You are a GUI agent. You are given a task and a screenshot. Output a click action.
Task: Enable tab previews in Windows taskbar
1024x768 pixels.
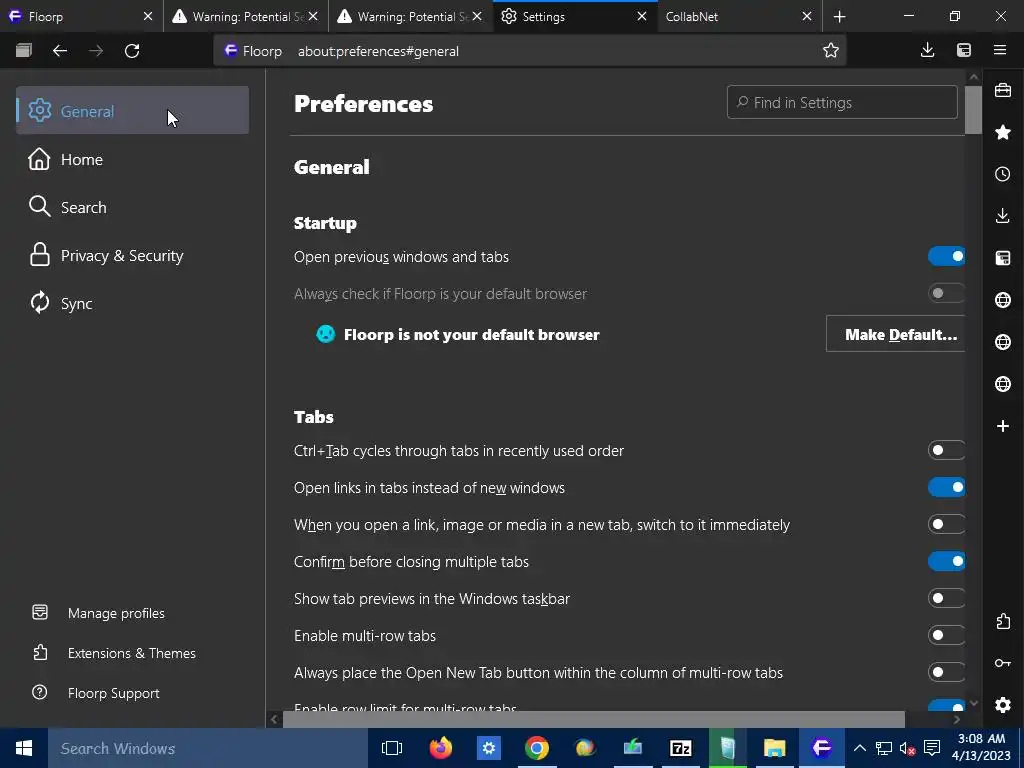pos(946,598)
